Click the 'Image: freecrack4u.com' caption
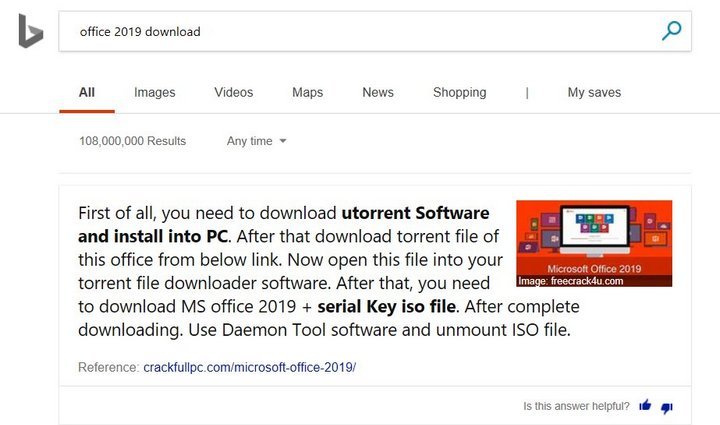The width and height of the screenshot is (720, 425). click(x=570, y=281)
